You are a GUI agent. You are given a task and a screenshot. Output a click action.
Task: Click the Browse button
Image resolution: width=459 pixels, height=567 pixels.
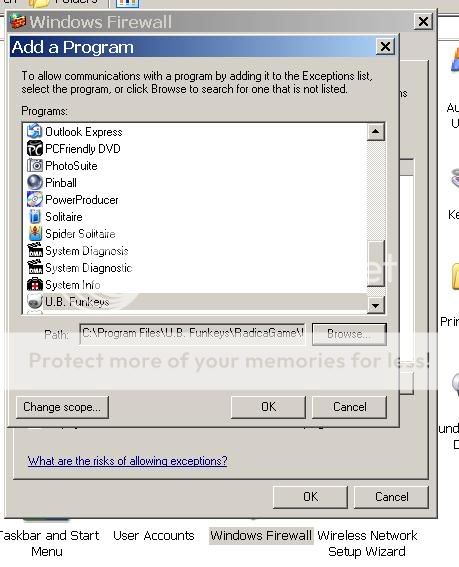point(349,334)
